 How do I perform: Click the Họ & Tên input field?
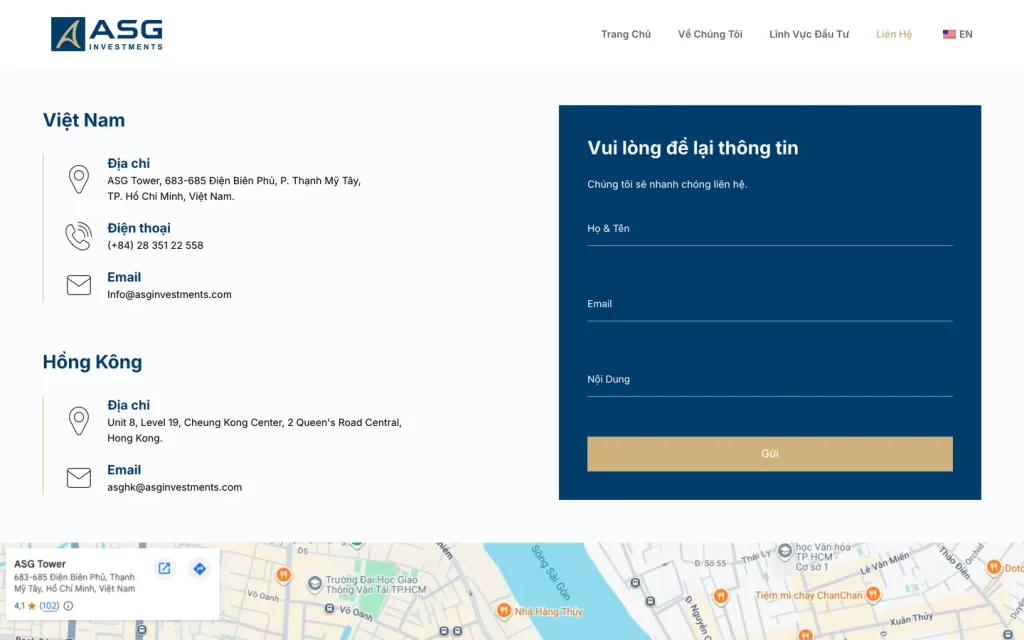click(x=769, y=229)
